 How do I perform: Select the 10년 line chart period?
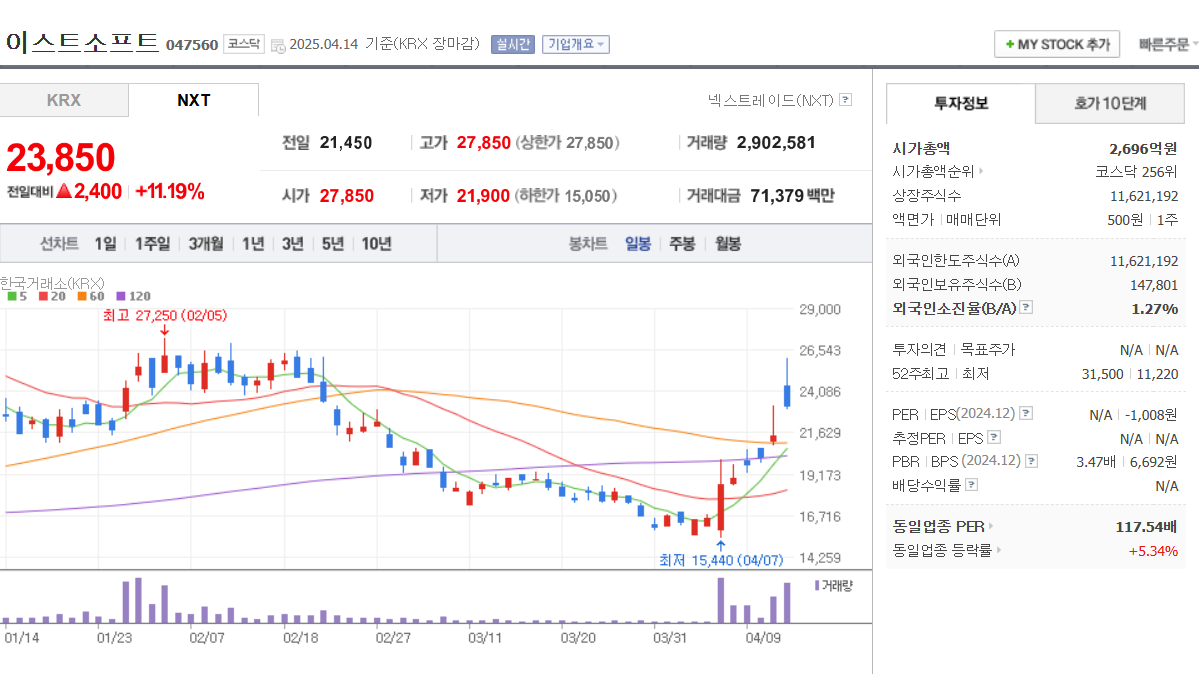[376, 244]
